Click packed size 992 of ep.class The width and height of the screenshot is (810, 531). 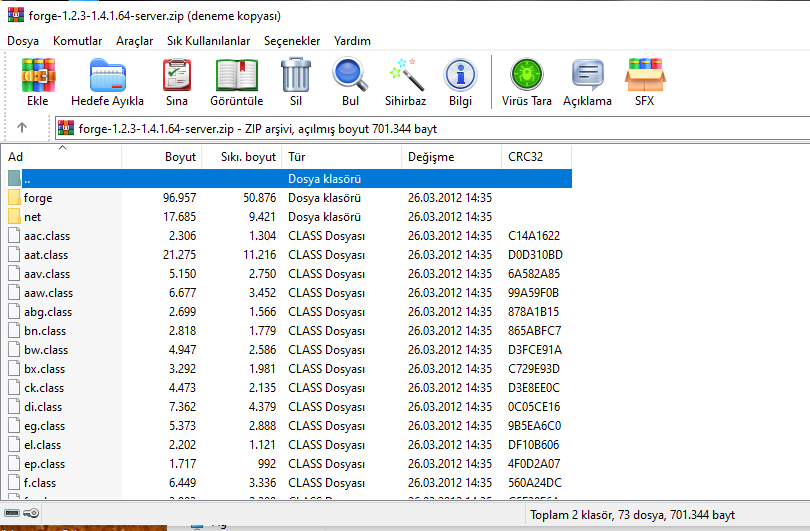click(x=267, y=463)
